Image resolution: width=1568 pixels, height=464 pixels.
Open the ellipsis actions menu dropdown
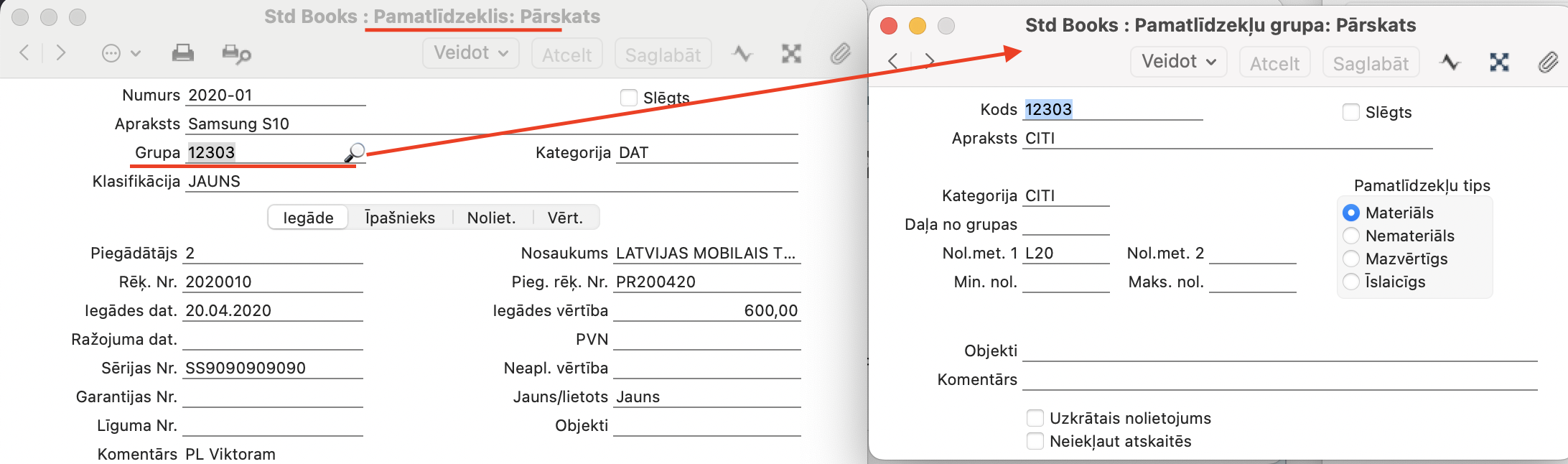121,54
